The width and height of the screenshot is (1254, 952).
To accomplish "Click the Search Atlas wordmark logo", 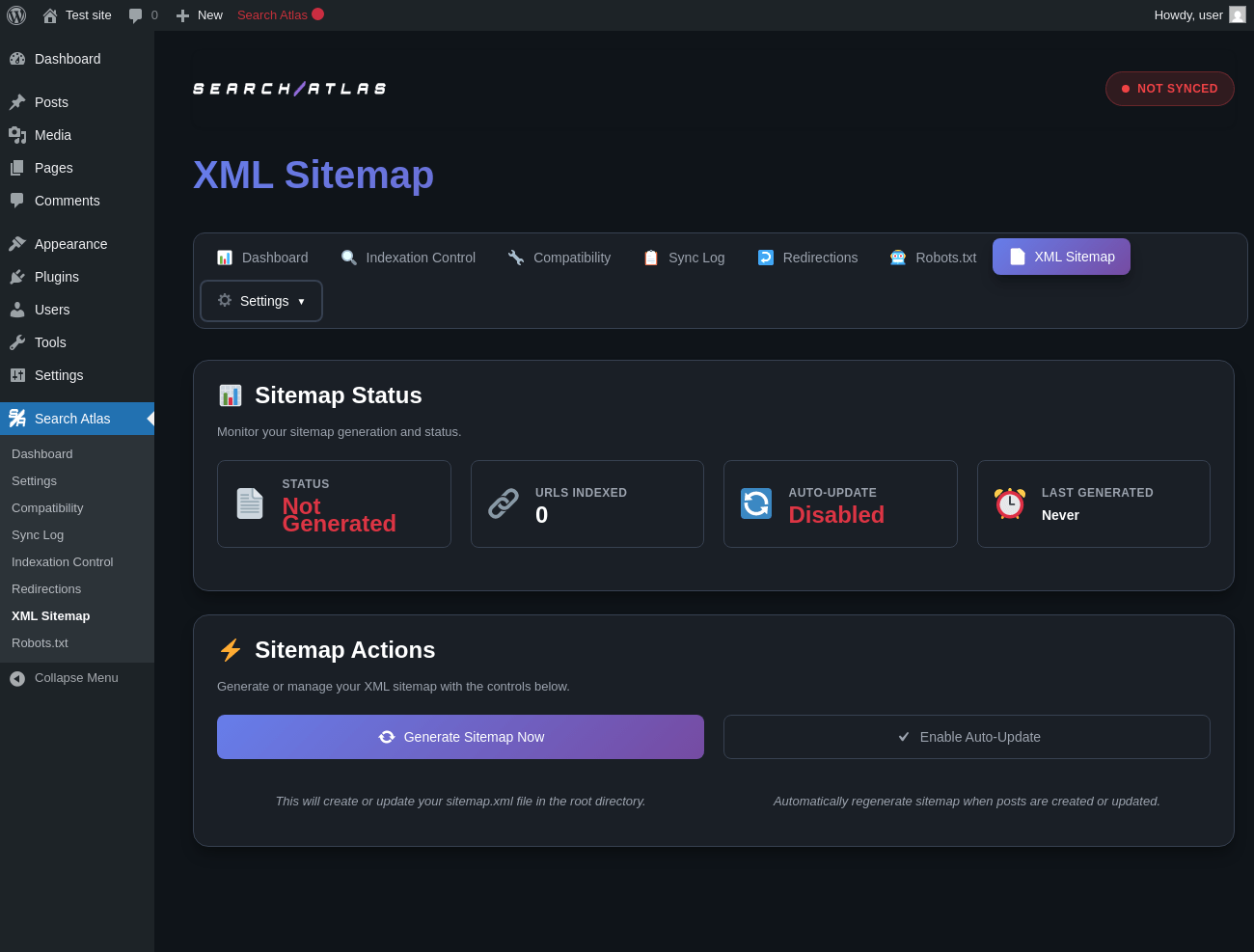I will click(x=289, y=89).
